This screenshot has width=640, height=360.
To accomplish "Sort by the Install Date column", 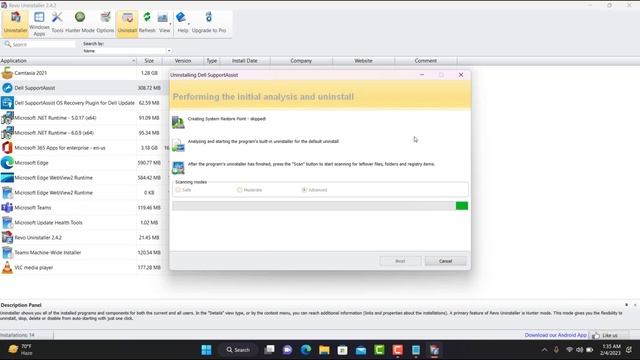I will pyautogui.click(x=245, y=60).
